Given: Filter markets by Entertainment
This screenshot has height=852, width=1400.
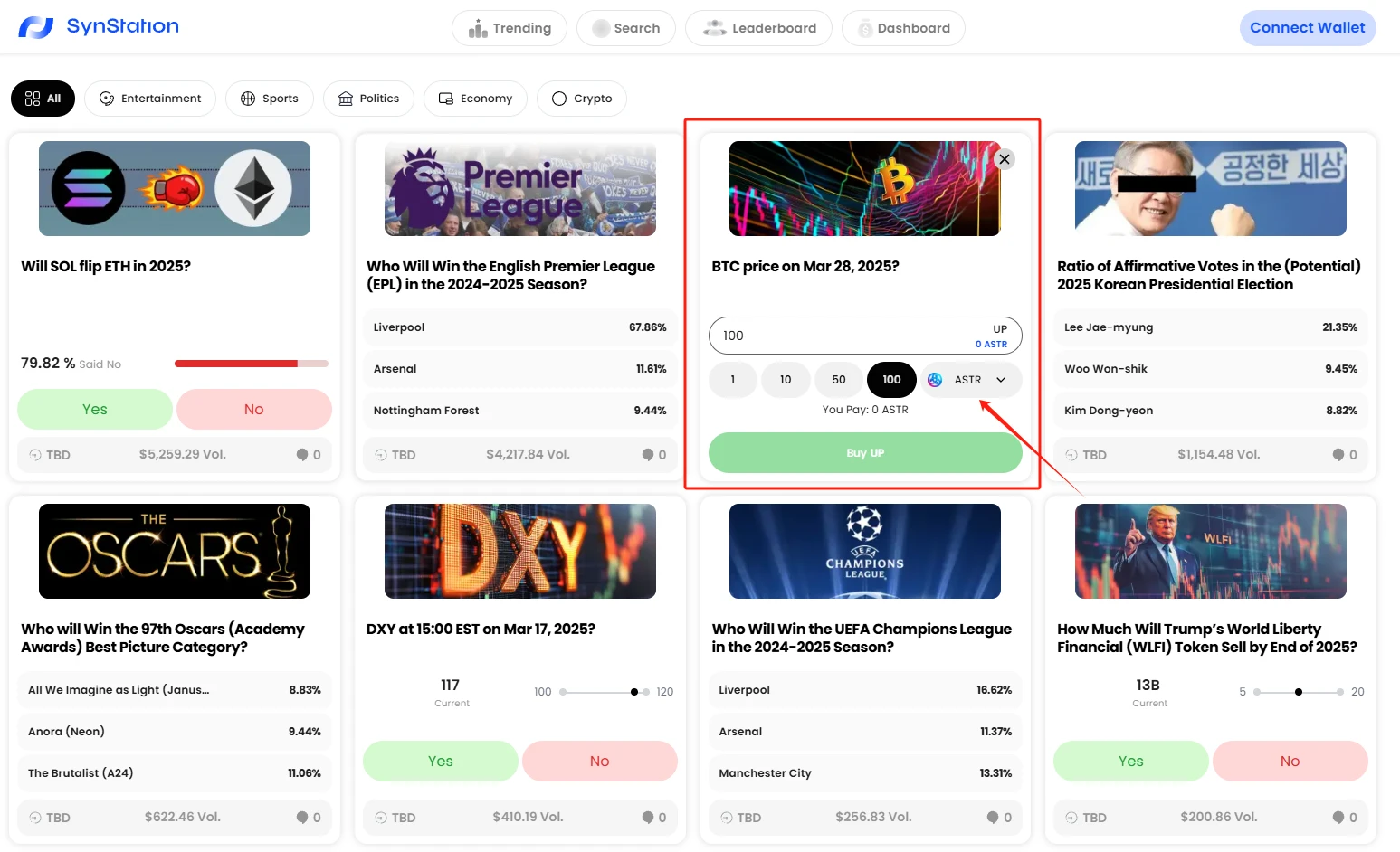Looking at the screenshot, I should click(150, 99).
